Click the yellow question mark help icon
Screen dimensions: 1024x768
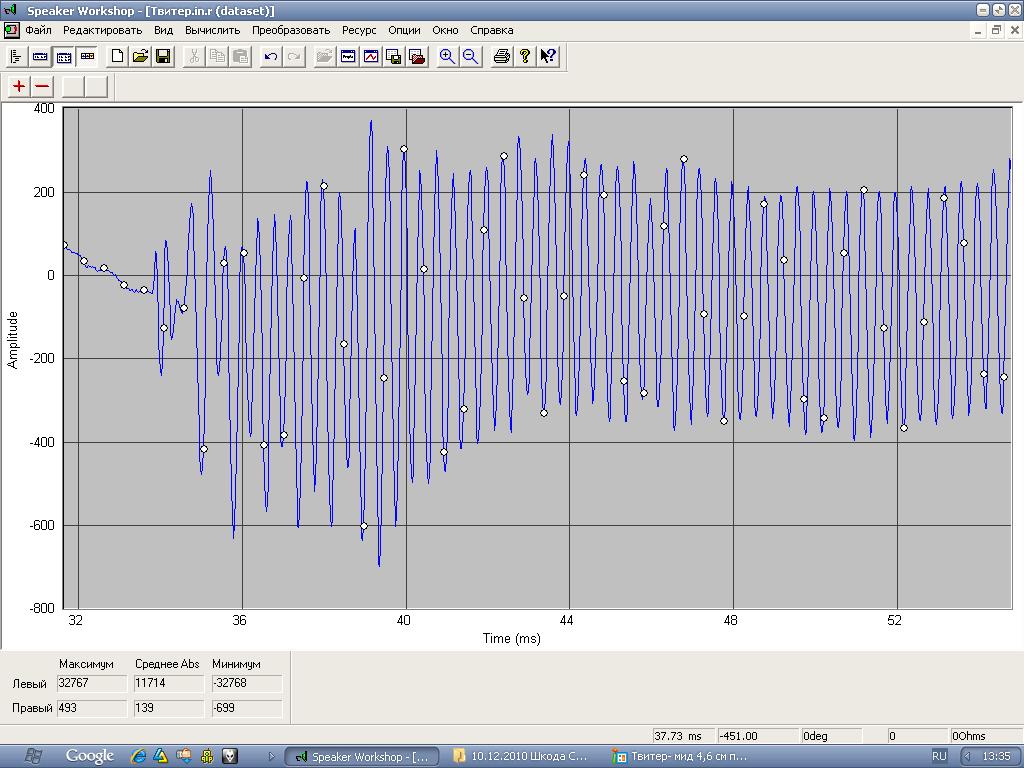(x=525, y=57)
